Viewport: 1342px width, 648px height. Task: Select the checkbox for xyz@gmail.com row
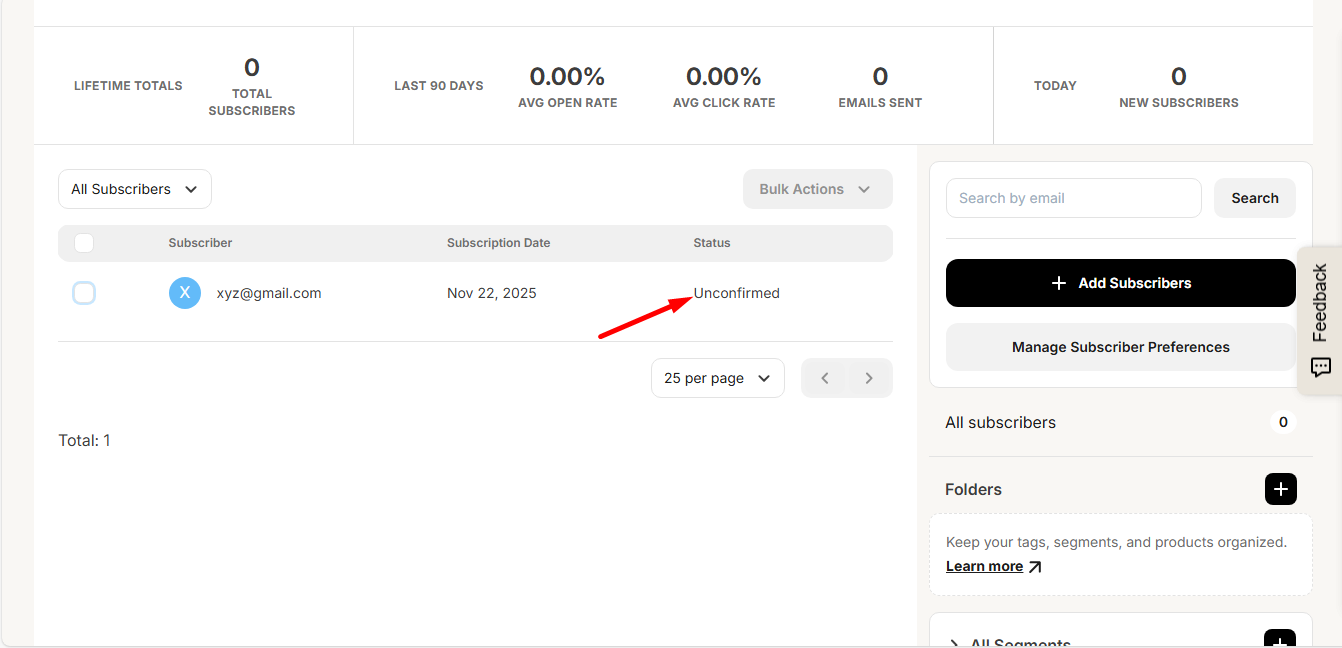(x=84, y=293)
